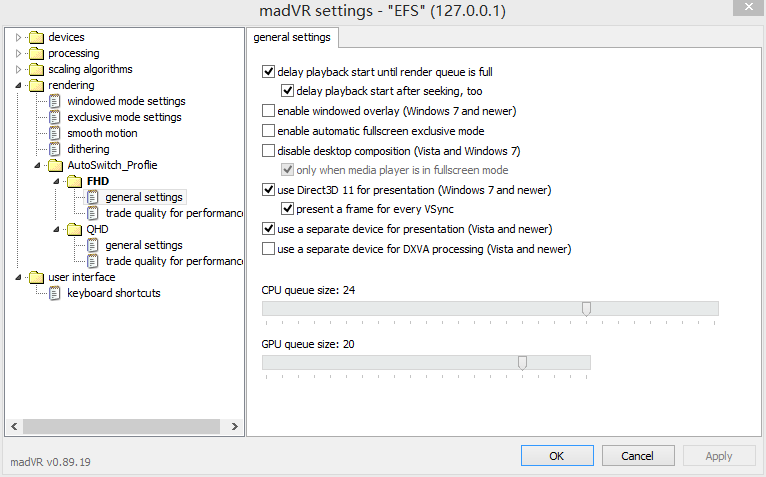Enable windowed overlay checkbox
This screenshot has height=477, width=766.
(268, 110)
